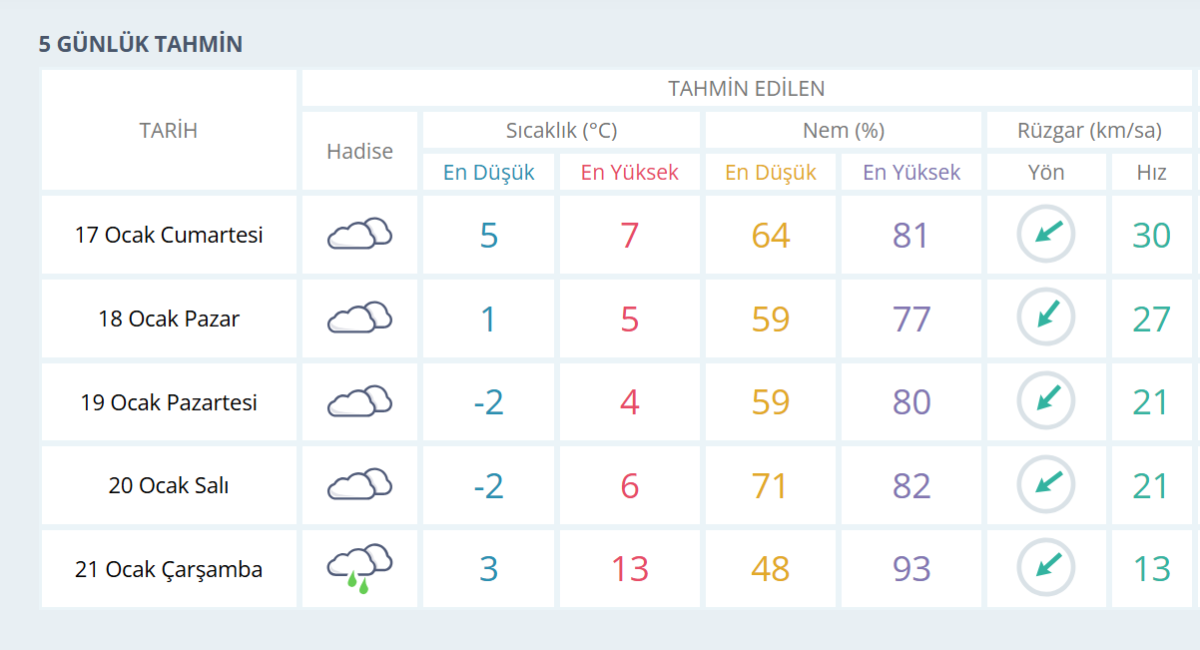The width and height of the screenshot is (1200, 650).
Task: Click the wind speed value 30
Action: 1151,235
